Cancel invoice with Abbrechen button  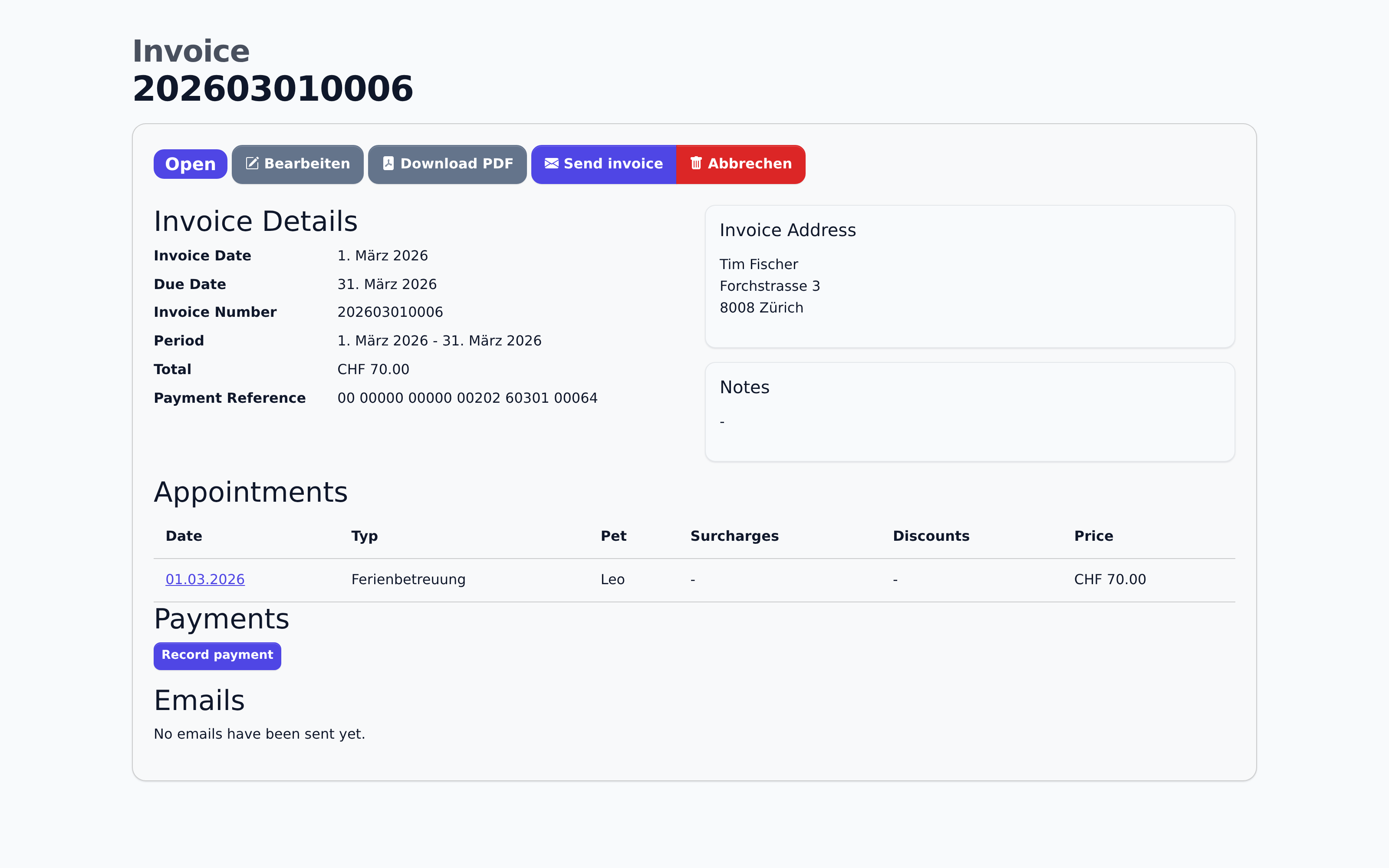(741, 164)
